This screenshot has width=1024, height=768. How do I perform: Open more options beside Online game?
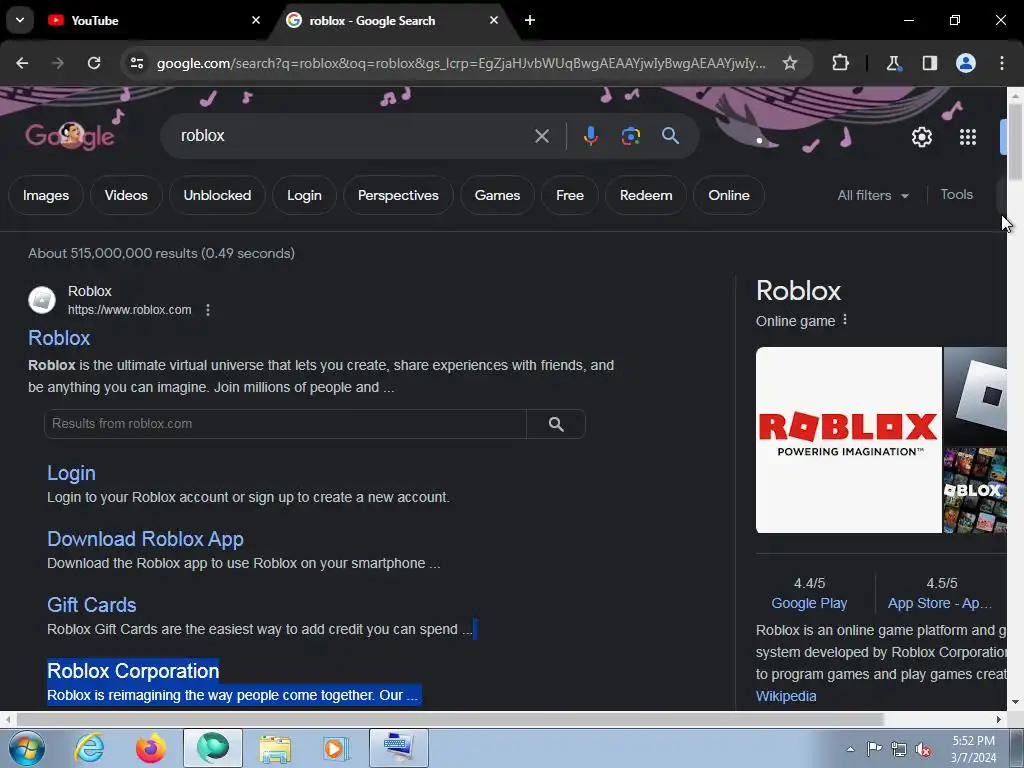pos(845,320)
